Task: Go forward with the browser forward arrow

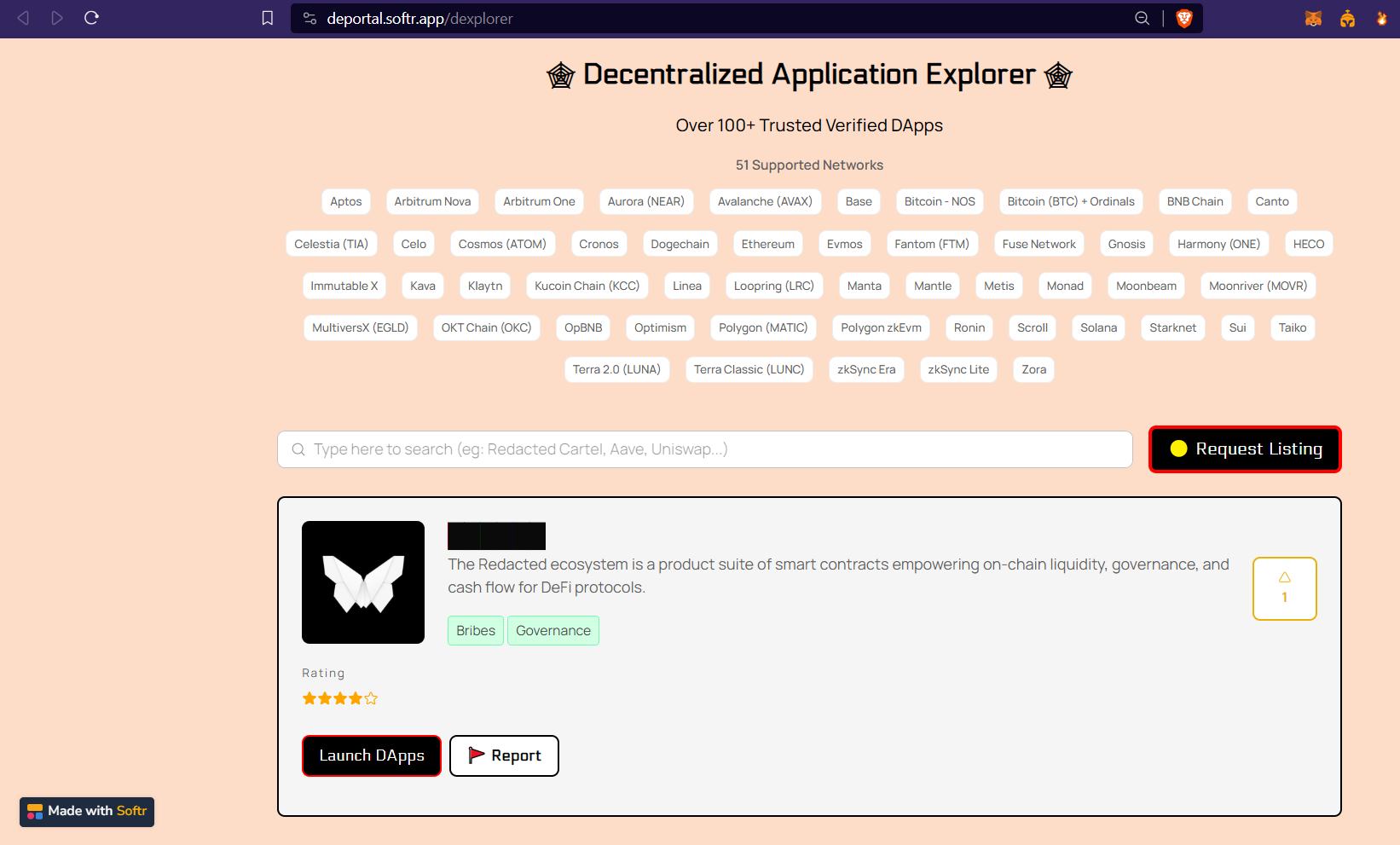Action: click(57, 18)
